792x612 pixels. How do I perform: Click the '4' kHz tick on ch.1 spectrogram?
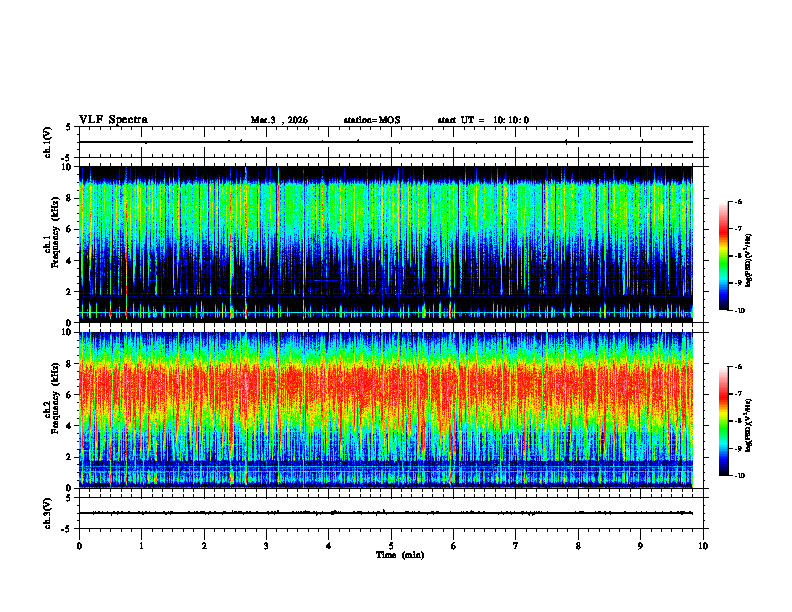pos(70,261)
